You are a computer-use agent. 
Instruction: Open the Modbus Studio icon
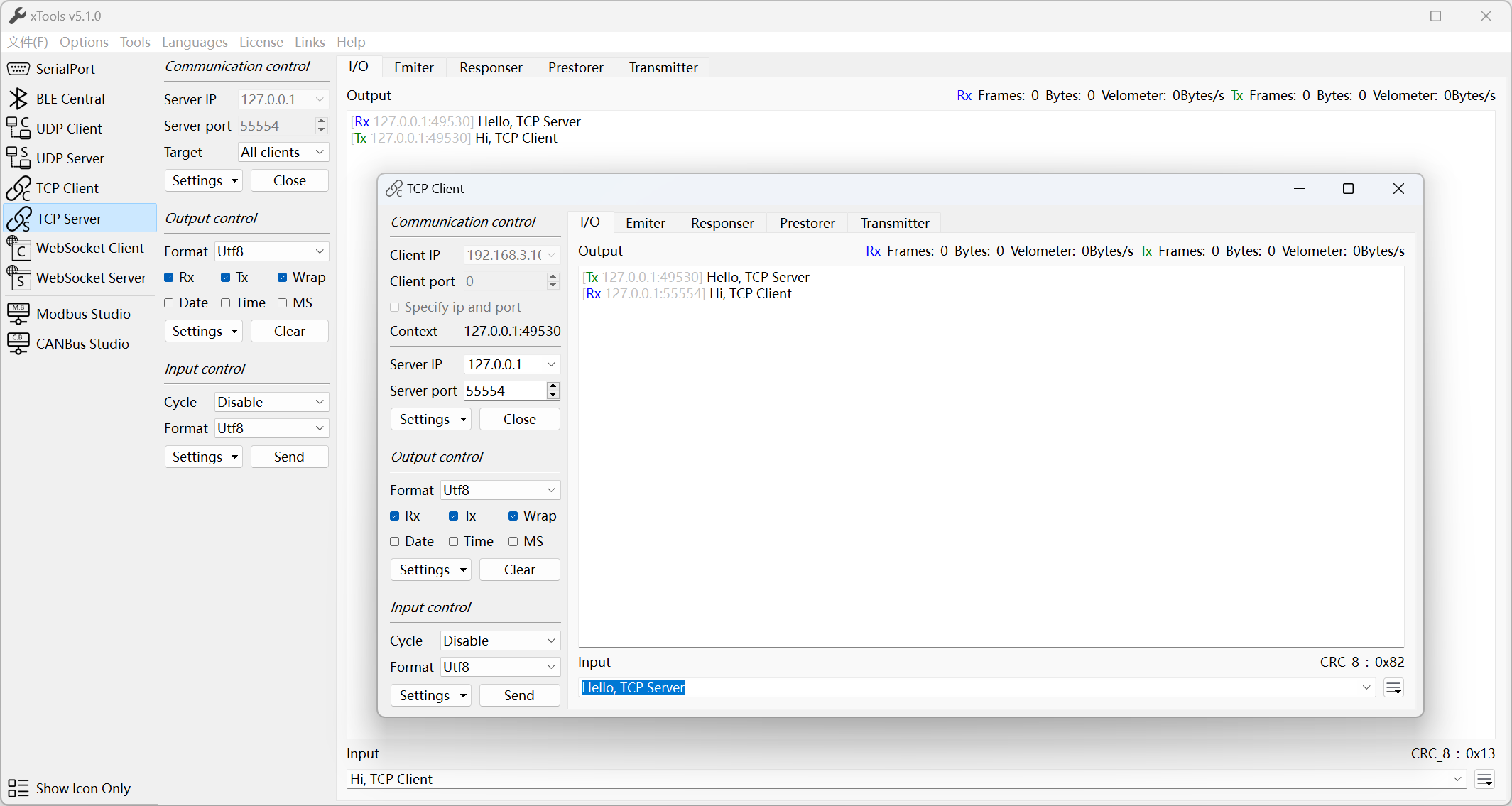[x=18, y=314]
